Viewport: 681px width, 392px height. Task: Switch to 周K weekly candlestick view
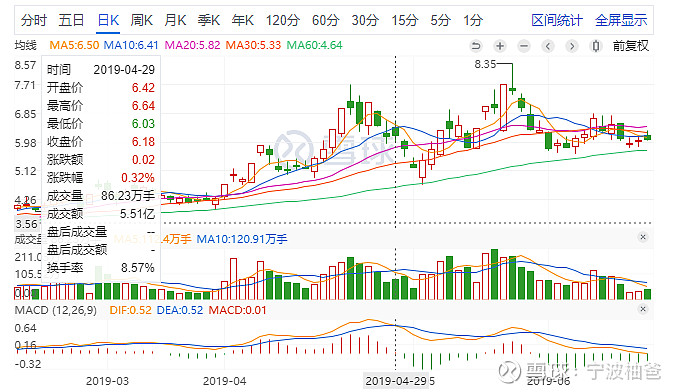click(x=142, y=20)
